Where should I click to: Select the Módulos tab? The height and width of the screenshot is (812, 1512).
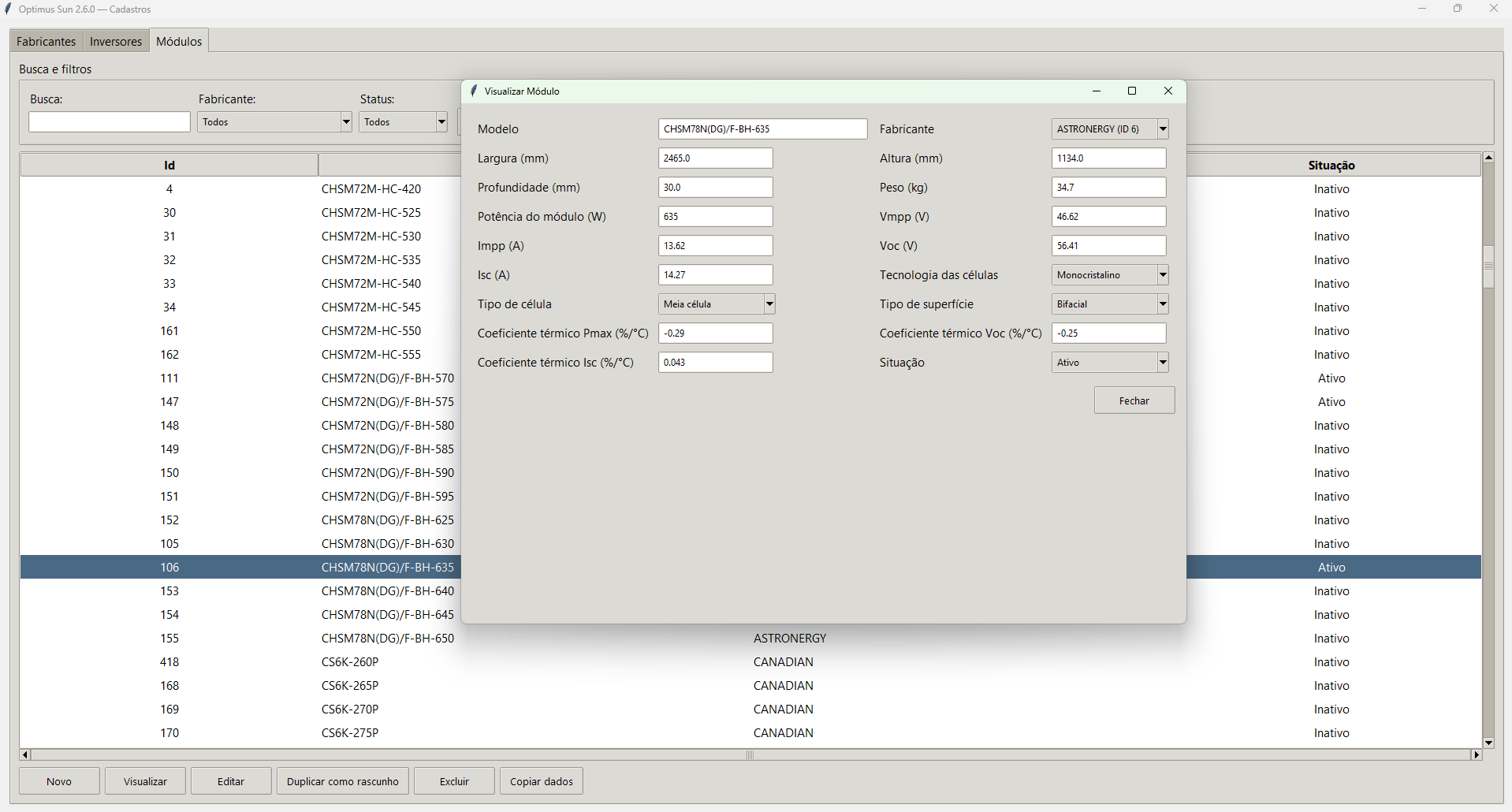point(179,41)
